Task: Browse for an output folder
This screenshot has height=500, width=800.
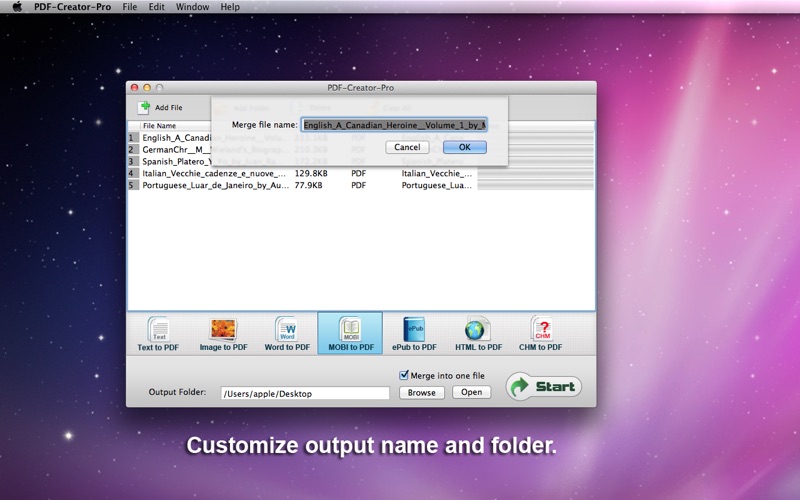Action: tap(421, 392)
